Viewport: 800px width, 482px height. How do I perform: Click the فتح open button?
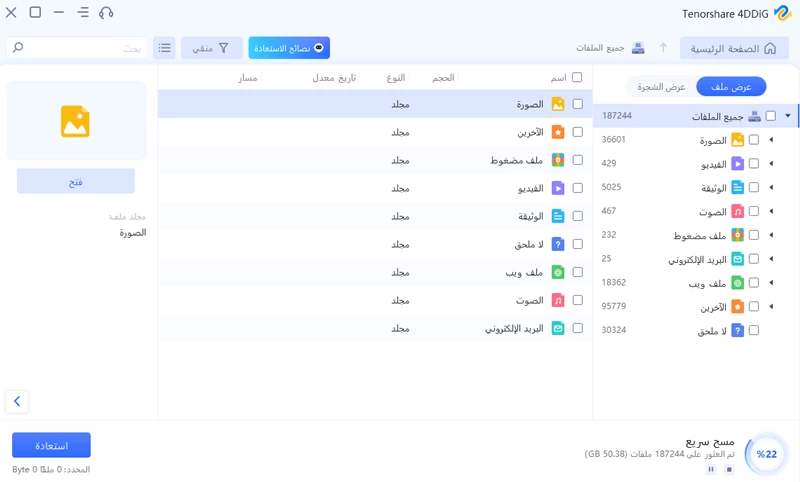tap(76, 181)
